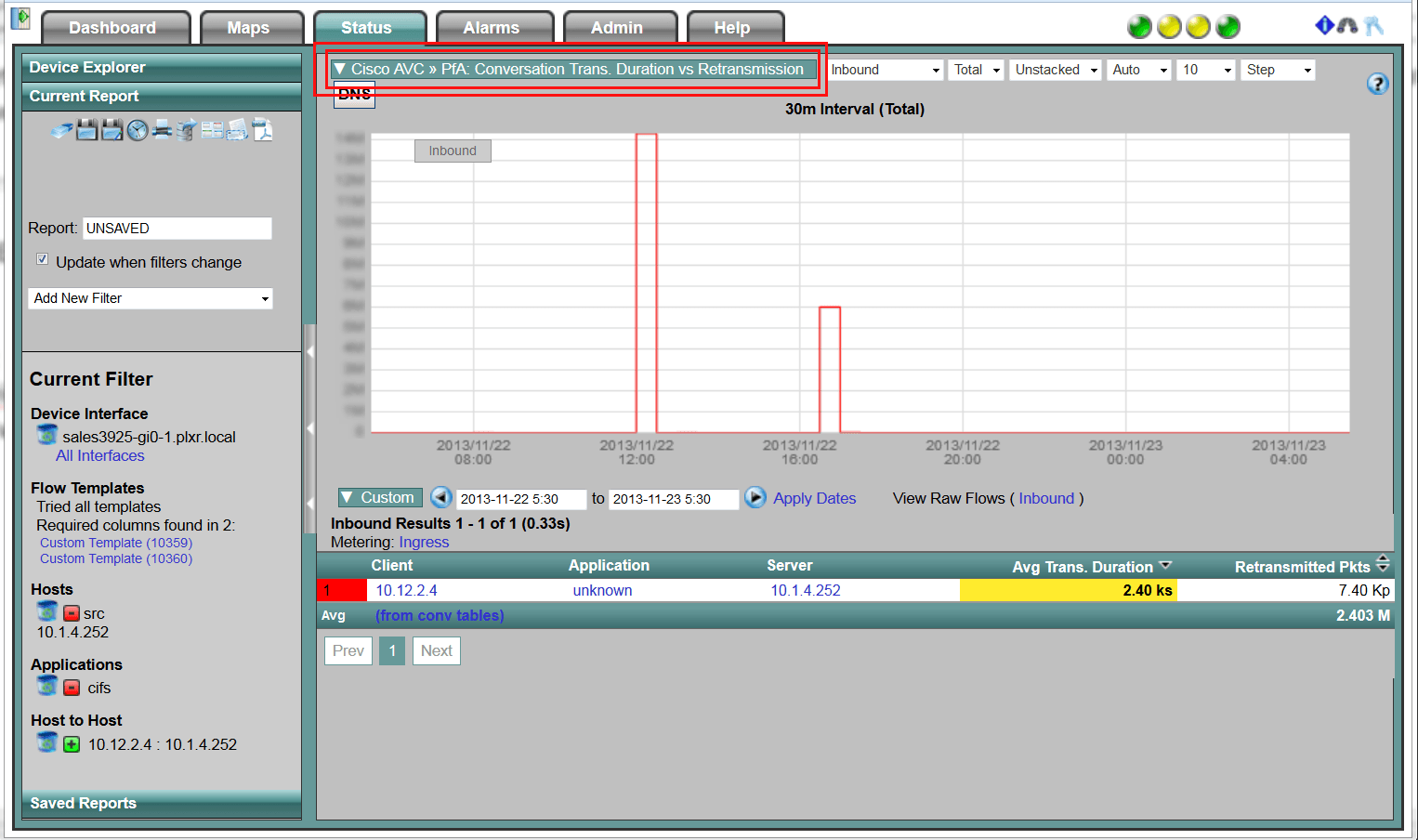Go to the Alarms tab
1418x840 pixels.
click(x=494, y=28)
